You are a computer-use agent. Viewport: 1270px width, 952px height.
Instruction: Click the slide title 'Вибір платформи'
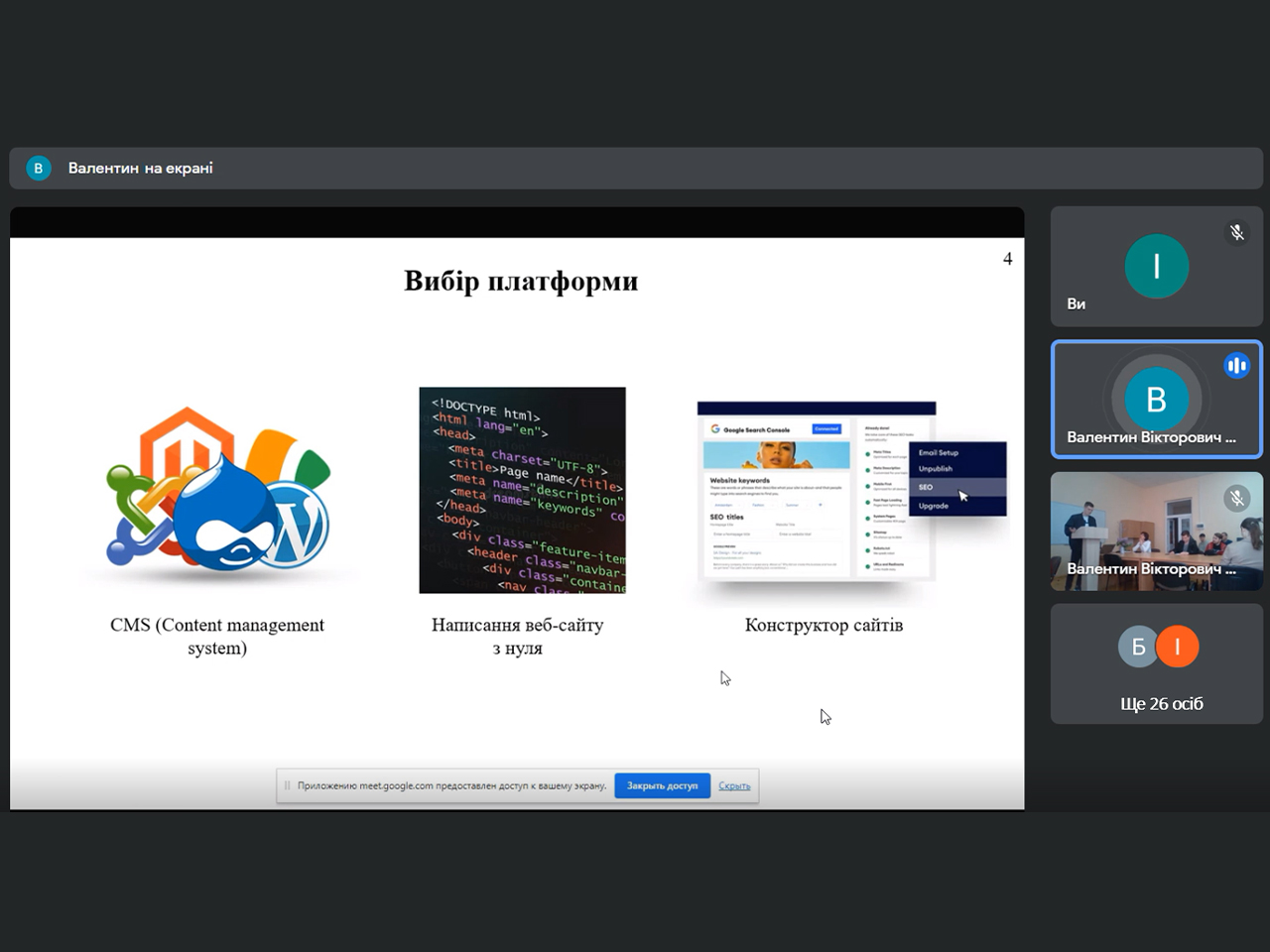tap(521, 281)
